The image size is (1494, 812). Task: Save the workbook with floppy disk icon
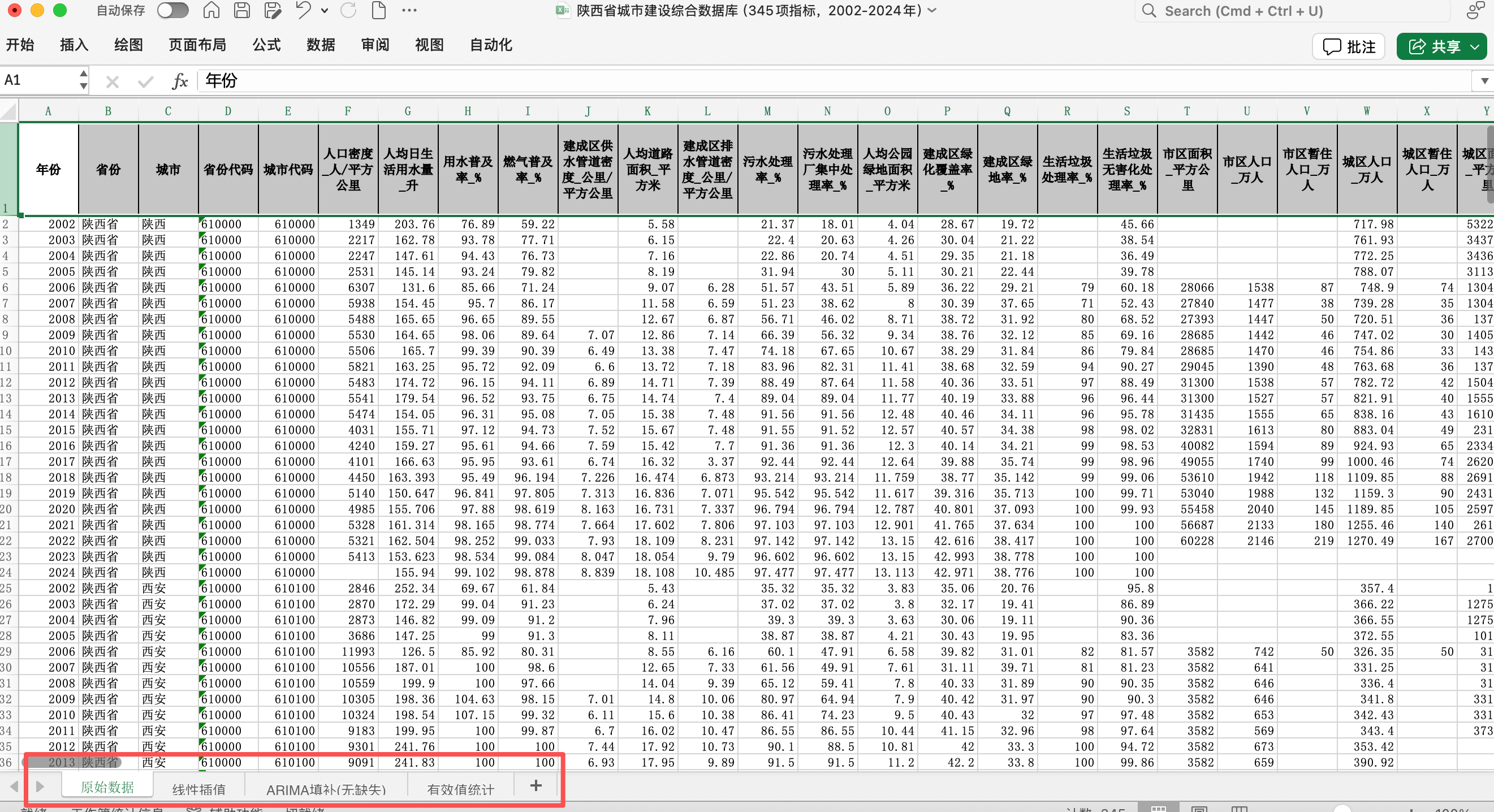tap(242, 10)
